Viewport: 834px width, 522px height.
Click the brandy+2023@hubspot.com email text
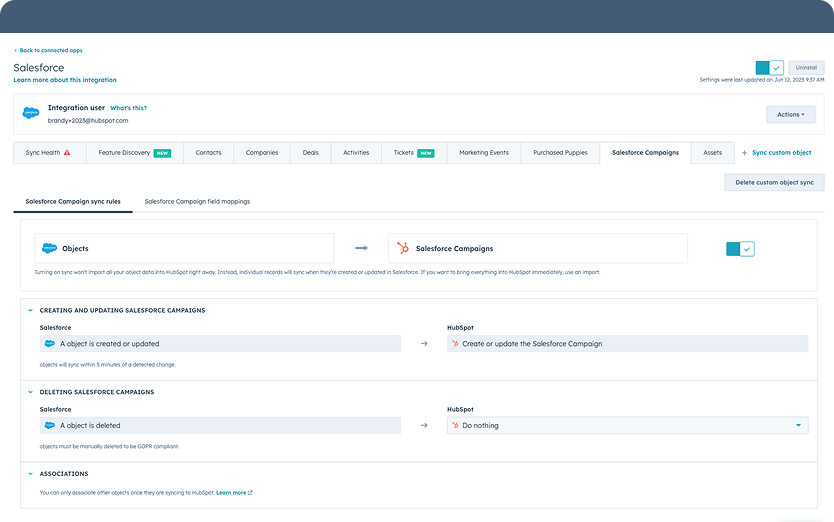click(x=88, y=121)
